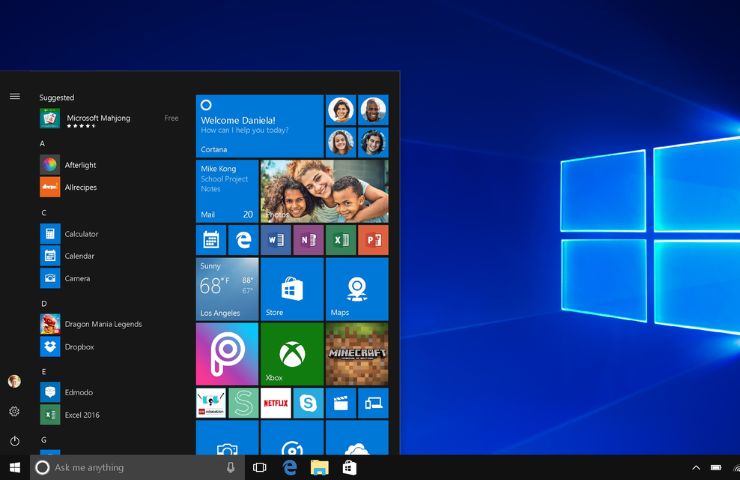This screenshot has height=480, width=740.
Task: Click the Excel tile in tile grid
Action: [341, 240]
